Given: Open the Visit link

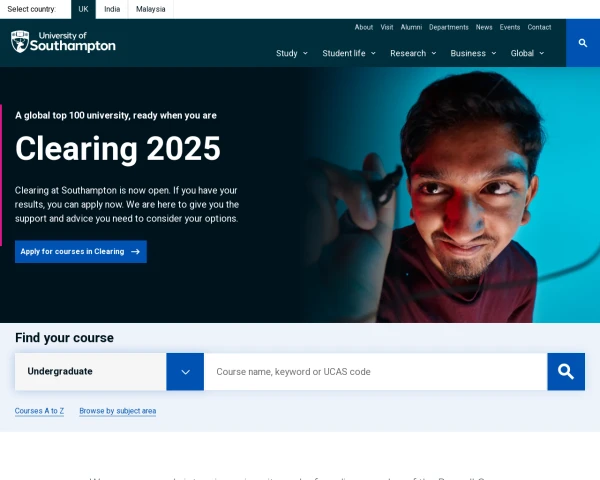Looking at the screenshot, I should click(387, 27).
